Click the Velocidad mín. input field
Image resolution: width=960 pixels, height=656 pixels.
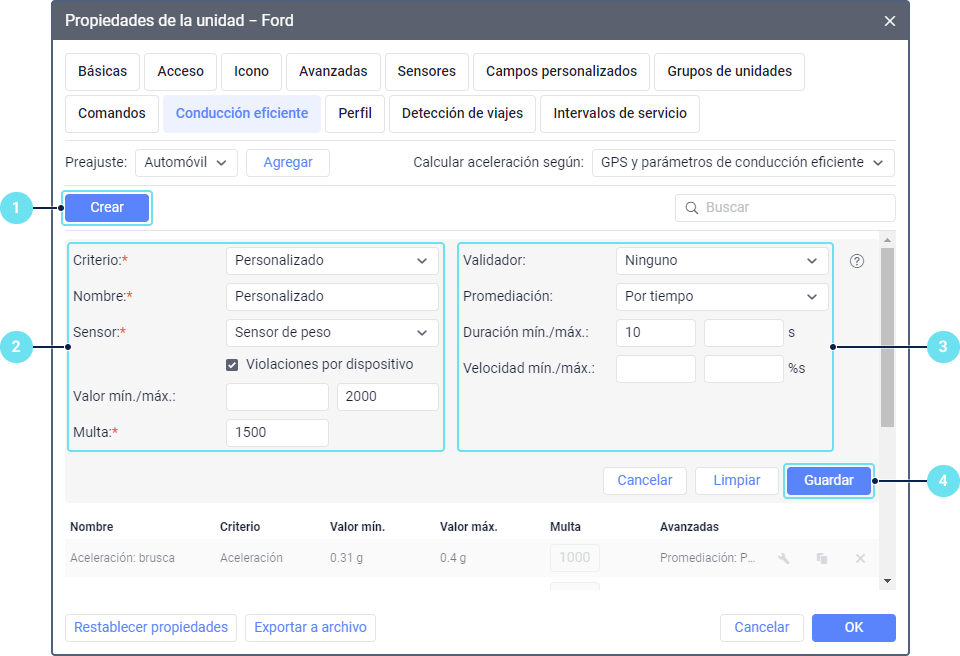click(656, 369)
